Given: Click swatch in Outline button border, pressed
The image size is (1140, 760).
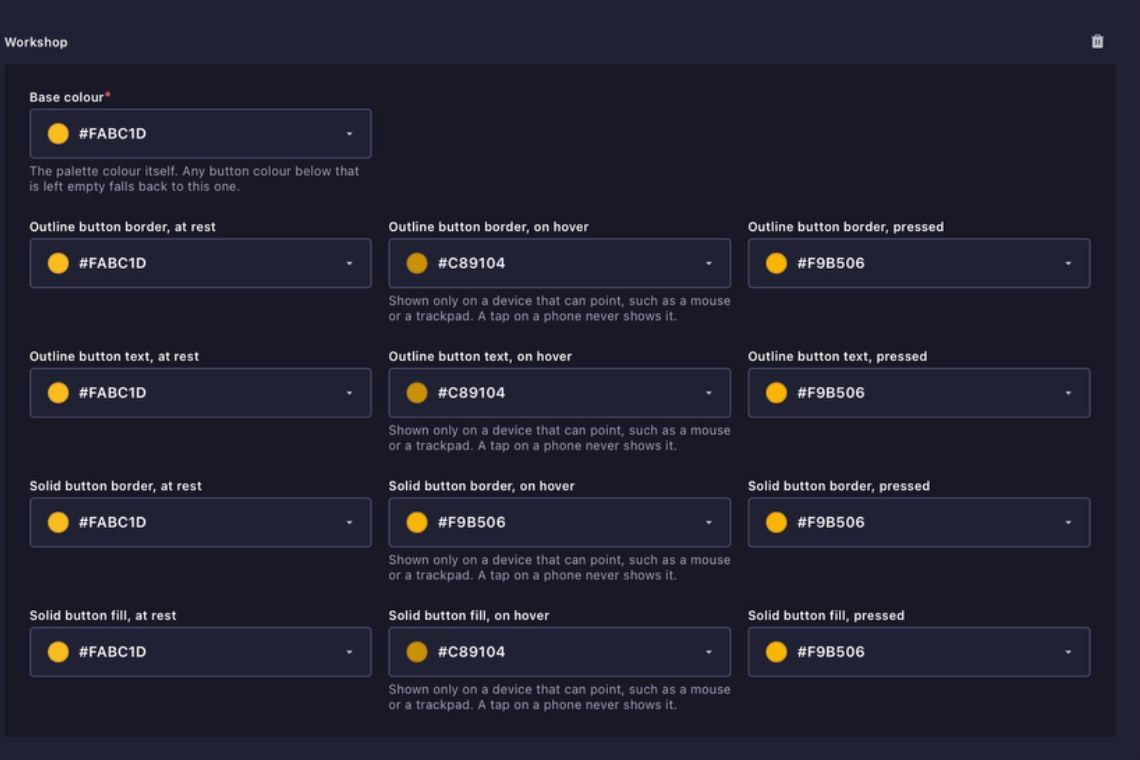Looking at the screenshot, I should [x=776, y=263].
